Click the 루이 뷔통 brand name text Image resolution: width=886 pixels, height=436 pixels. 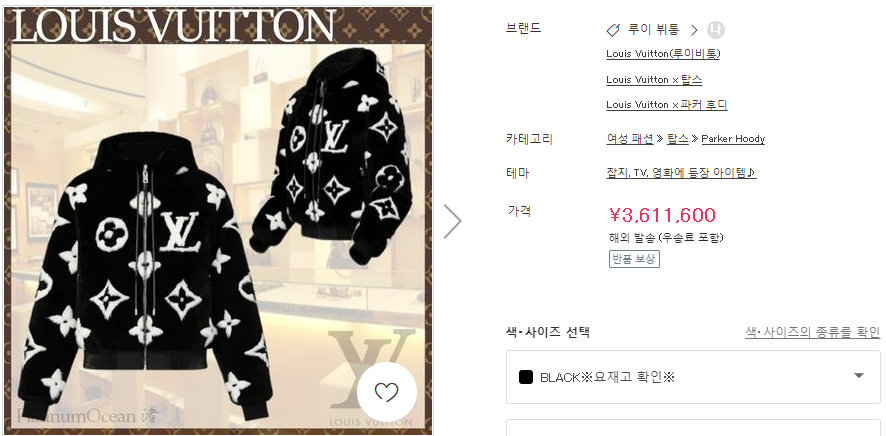[654, 30]
